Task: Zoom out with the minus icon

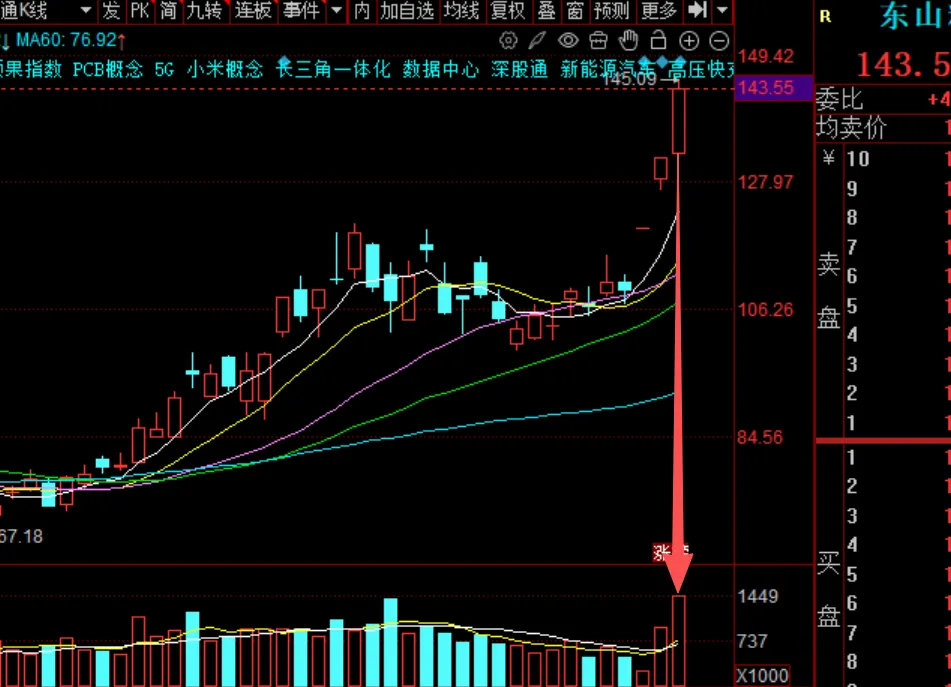Action: (719, 41)
